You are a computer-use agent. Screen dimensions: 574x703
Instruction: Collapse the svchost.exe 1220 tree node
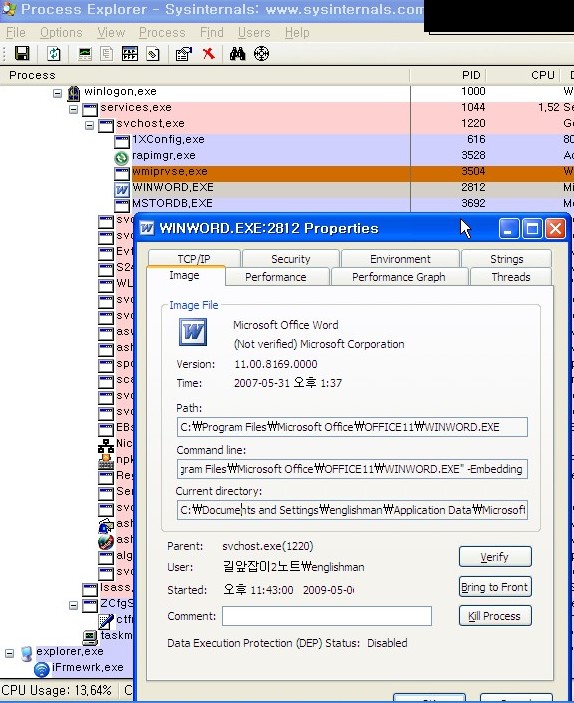pyautogui.click(x=90, y=125)
